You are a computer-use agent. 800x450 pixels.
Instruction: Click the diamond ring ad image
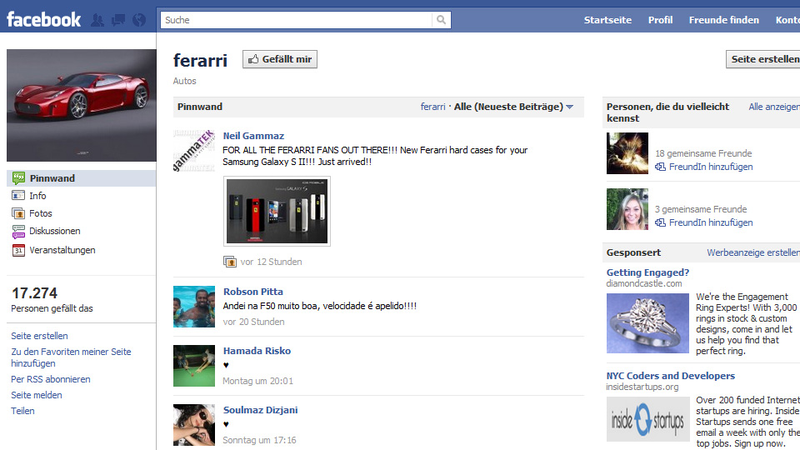[x=647, y=323]
